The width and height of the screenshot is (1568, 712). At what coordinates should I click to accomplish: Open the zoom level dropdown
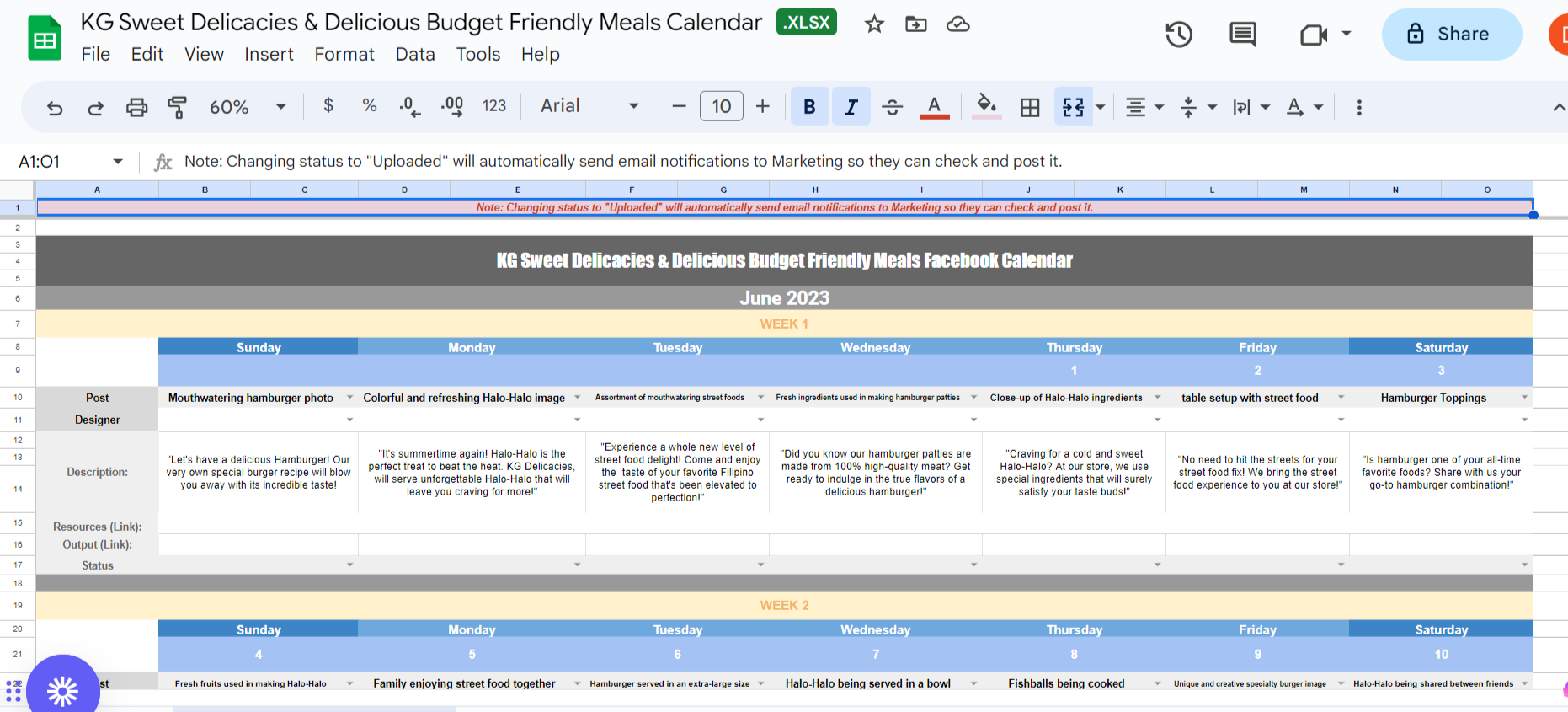click(248, 107)
